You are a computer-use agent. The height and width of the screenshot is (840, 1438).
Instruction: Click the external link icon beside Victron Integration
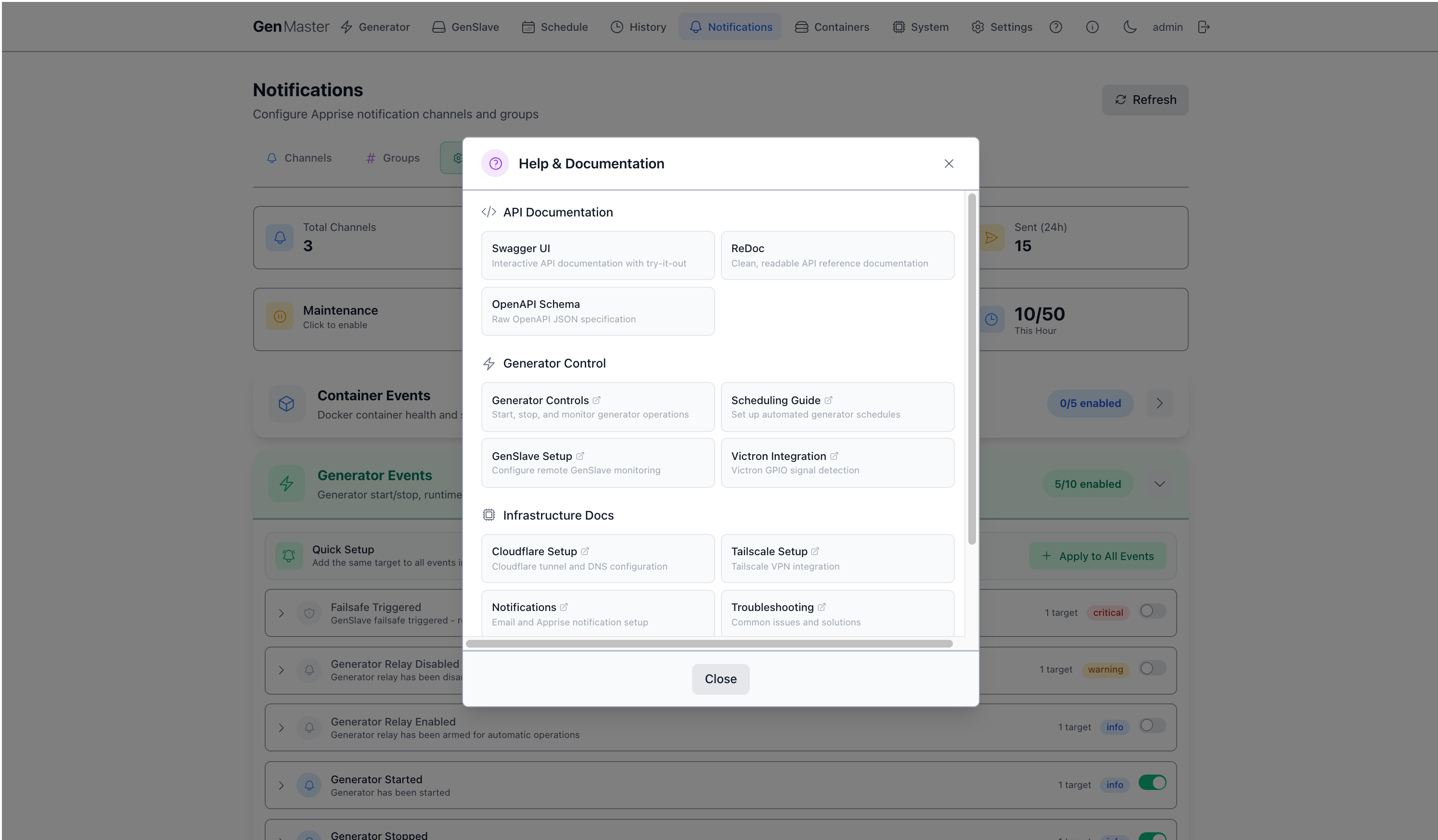click(x=835, y=456)
